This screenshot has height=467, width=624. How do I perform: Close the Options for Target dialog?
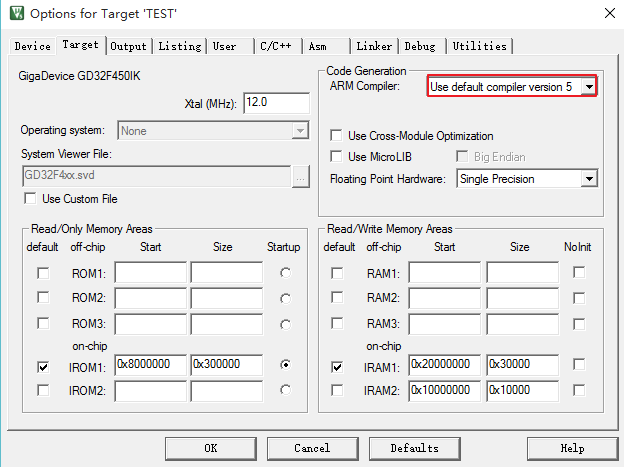click(x=609, y=13)
